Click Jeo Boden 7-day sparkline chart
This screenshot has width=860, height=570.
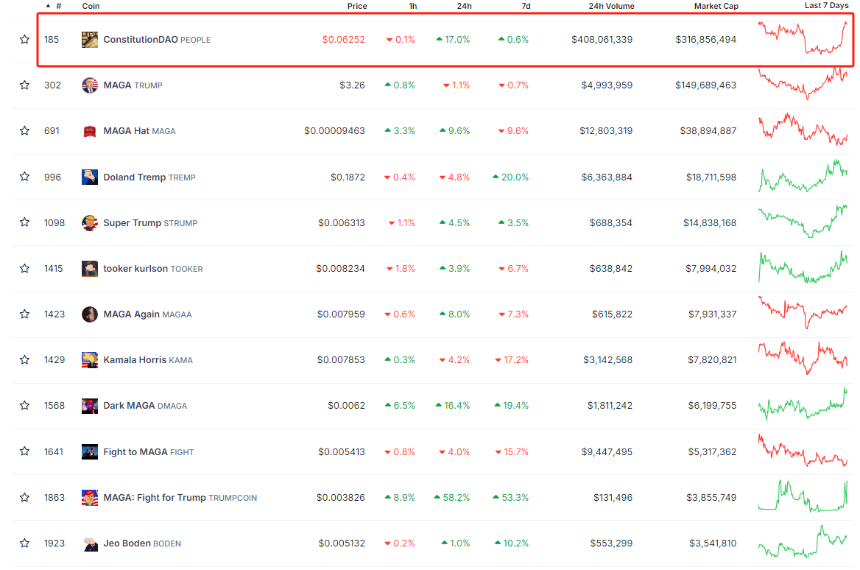pyautogui.click(x=803, y=542)
